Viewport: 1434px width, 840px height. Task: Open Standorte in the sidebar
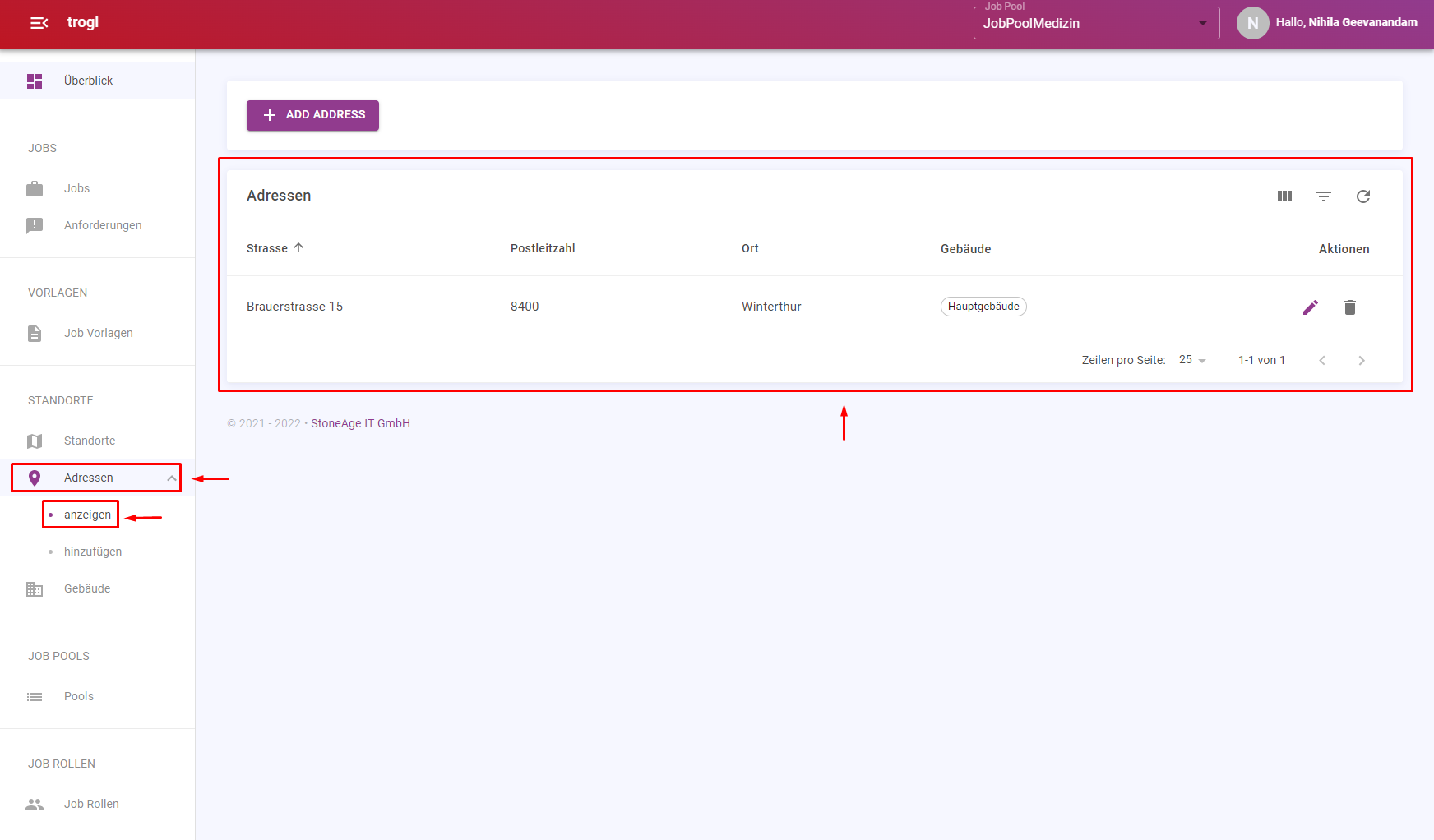(x=97, y=441)
